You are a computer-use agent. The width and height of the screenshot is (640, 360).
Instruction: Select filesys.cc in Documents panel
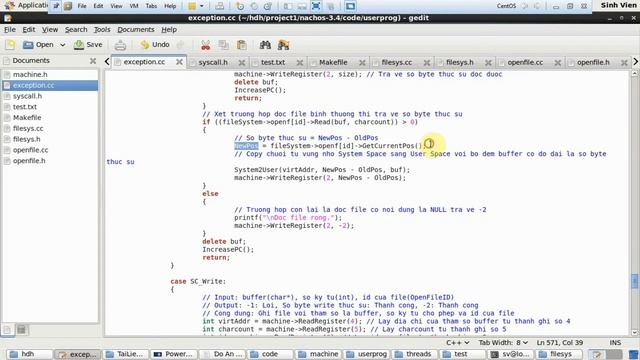pos(50,128)
